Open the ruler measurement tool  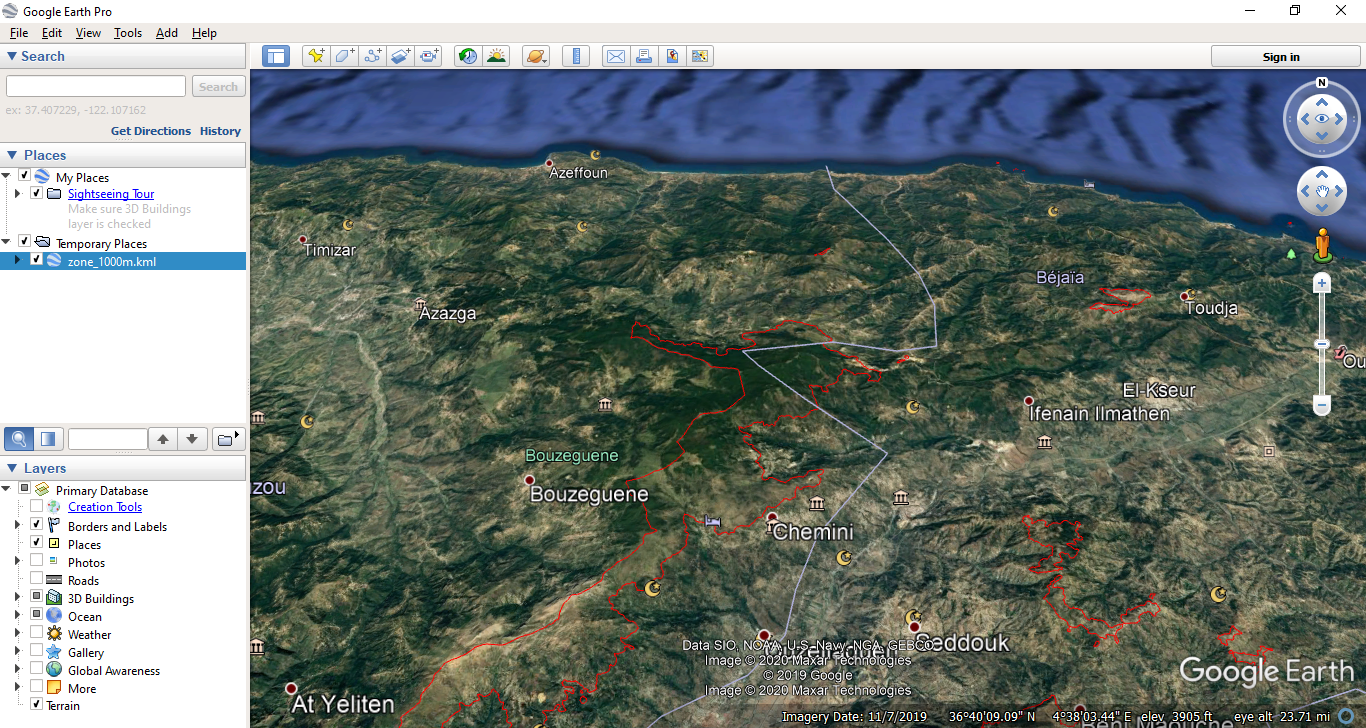coord(576,56)
